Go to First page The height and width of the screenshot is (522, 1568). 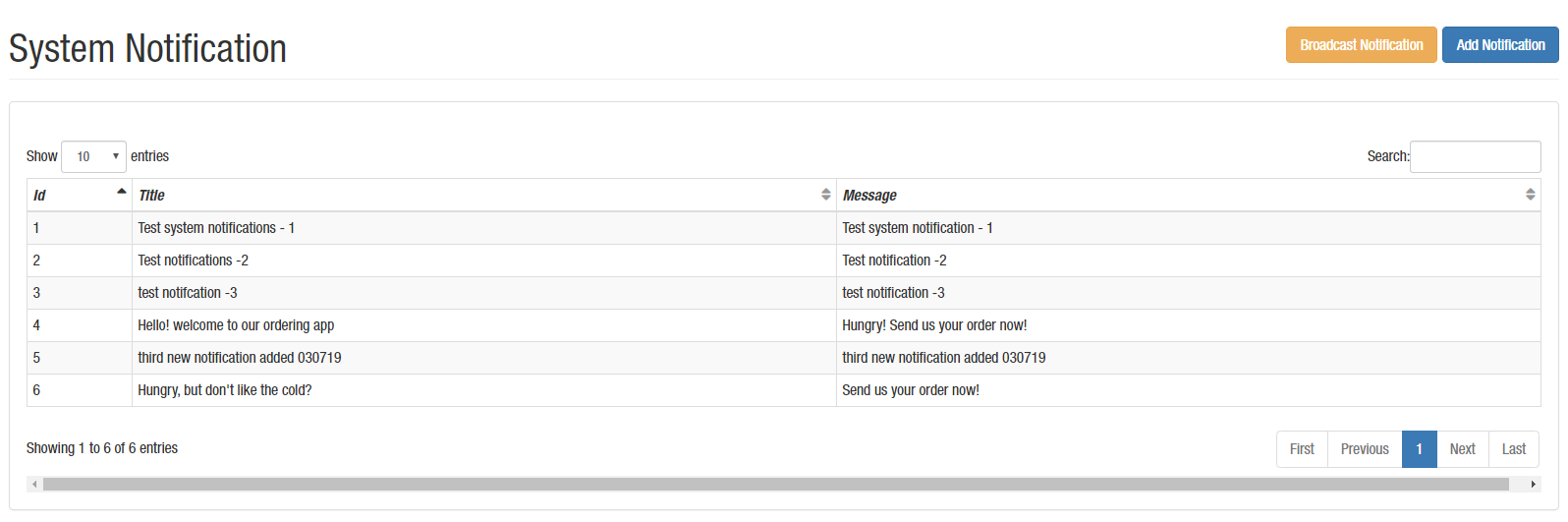pyautogui.click(x=1302, y=449)
